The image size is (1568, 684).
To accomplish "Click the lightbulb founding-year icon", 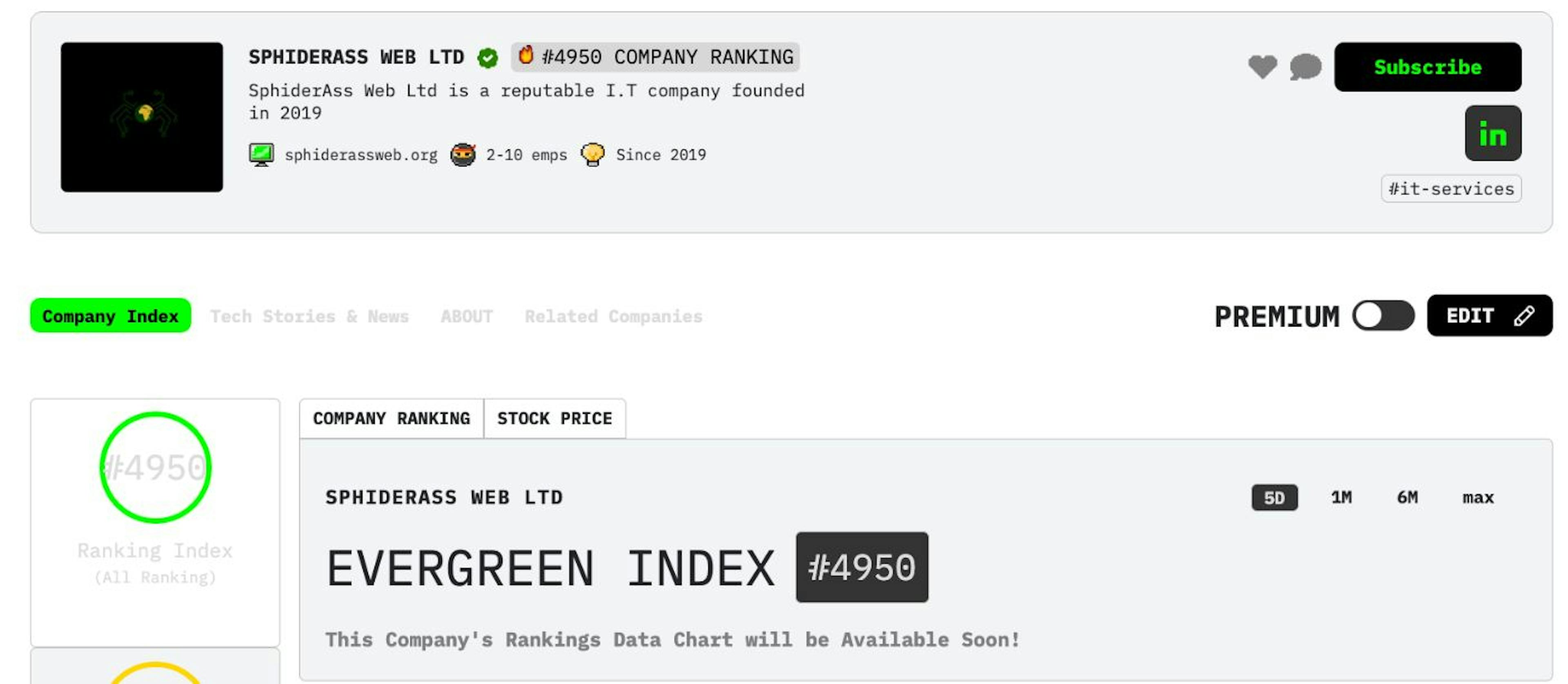I will click(592, 155).
